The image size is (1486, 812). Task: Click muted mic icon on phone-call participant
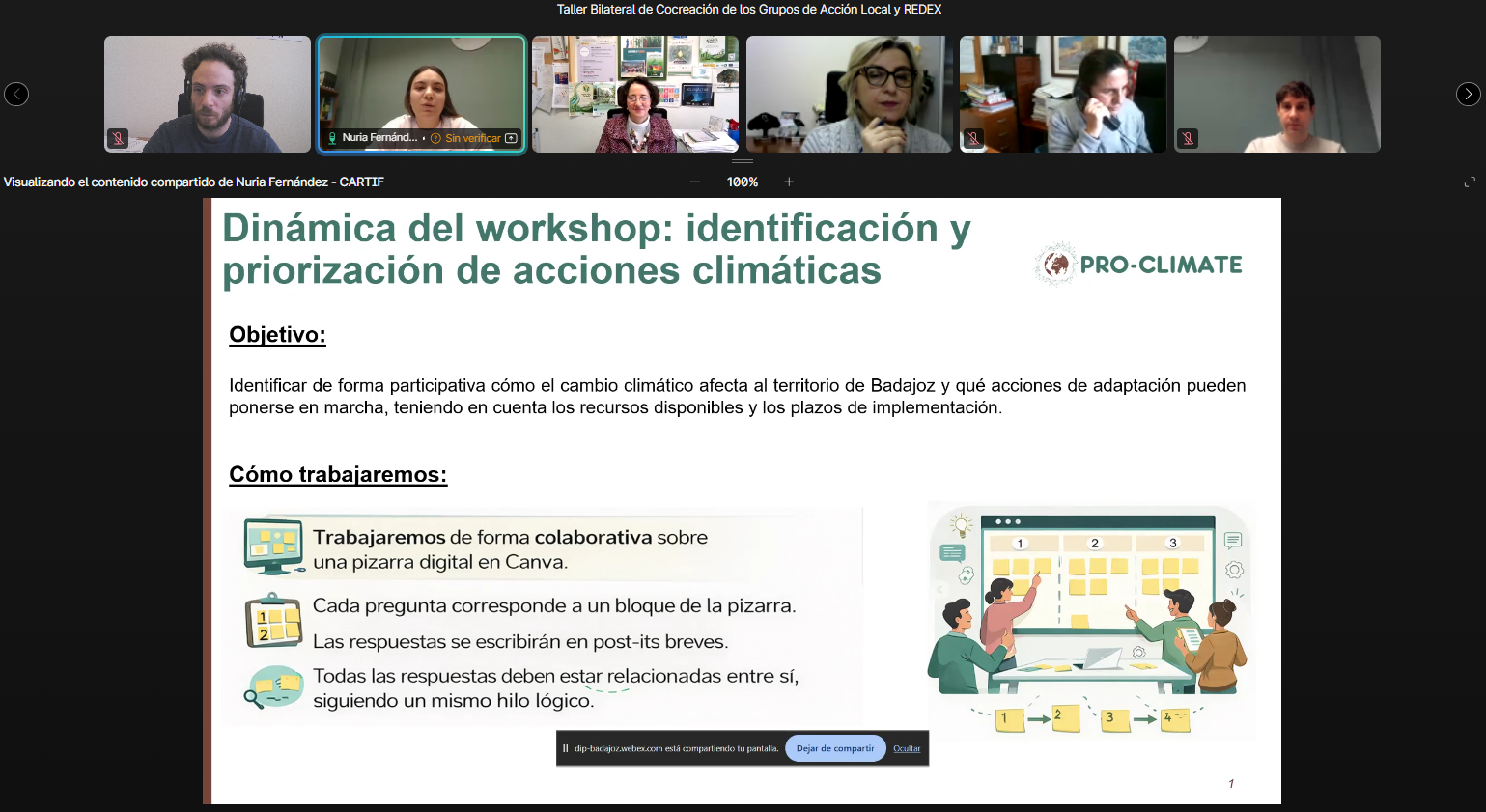973,138
